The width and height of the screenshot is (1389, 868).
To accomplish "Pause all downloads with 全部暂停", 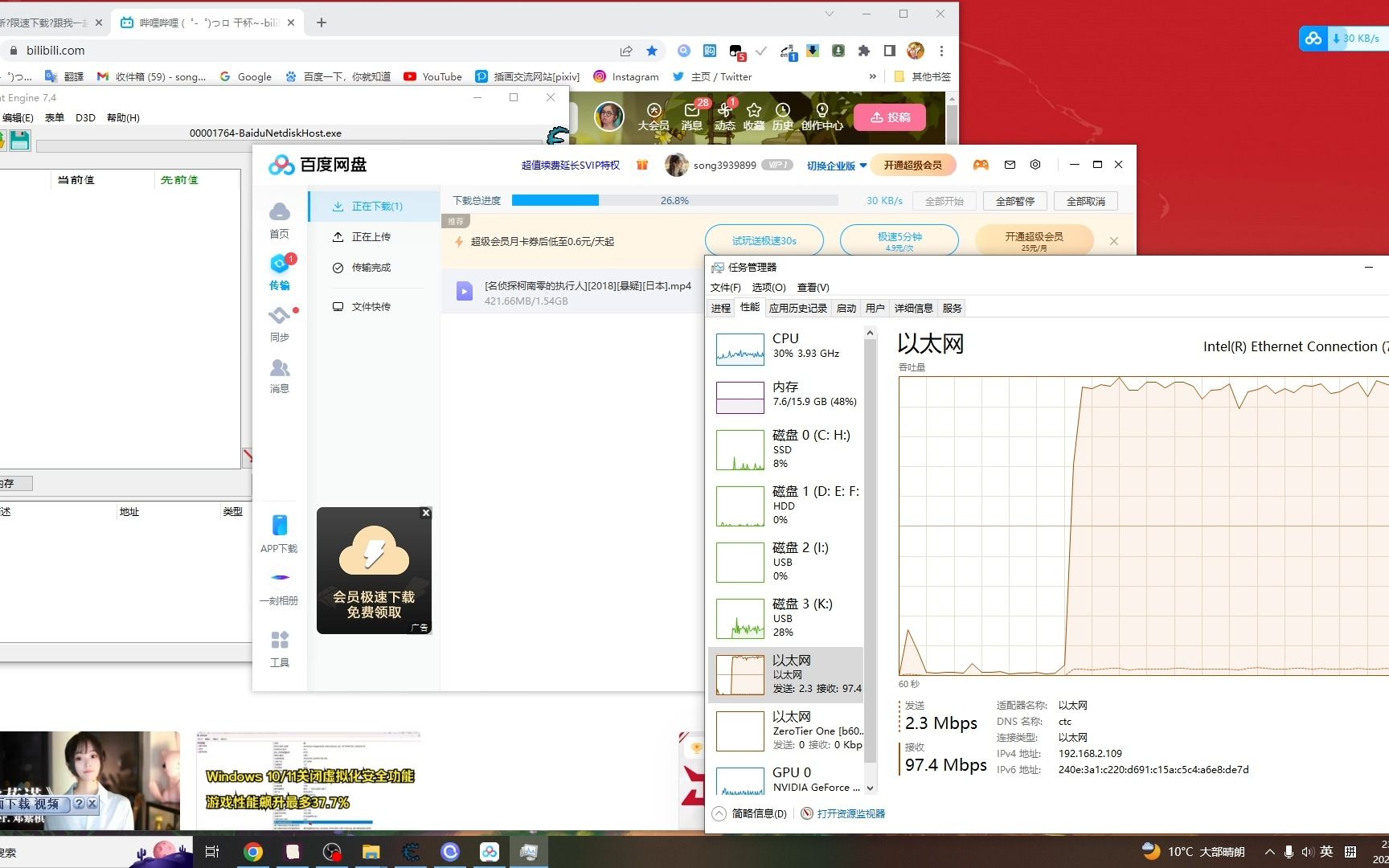I will (1014, 200).
